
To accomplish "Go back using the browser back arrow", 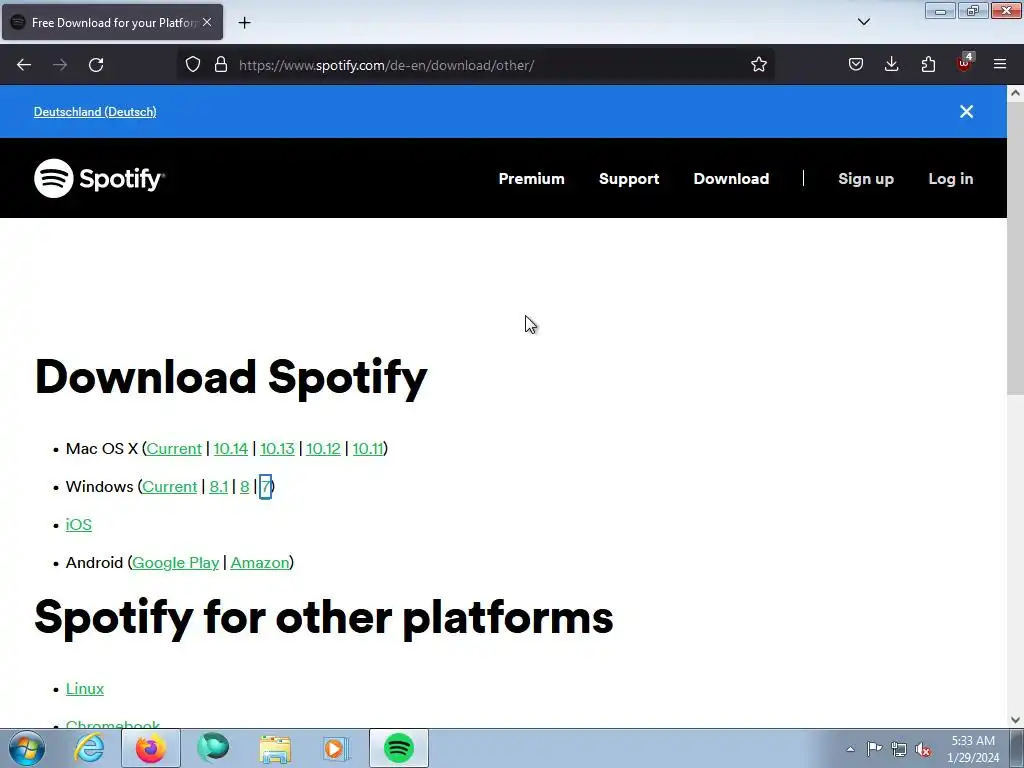I will (x=24, y=65).
